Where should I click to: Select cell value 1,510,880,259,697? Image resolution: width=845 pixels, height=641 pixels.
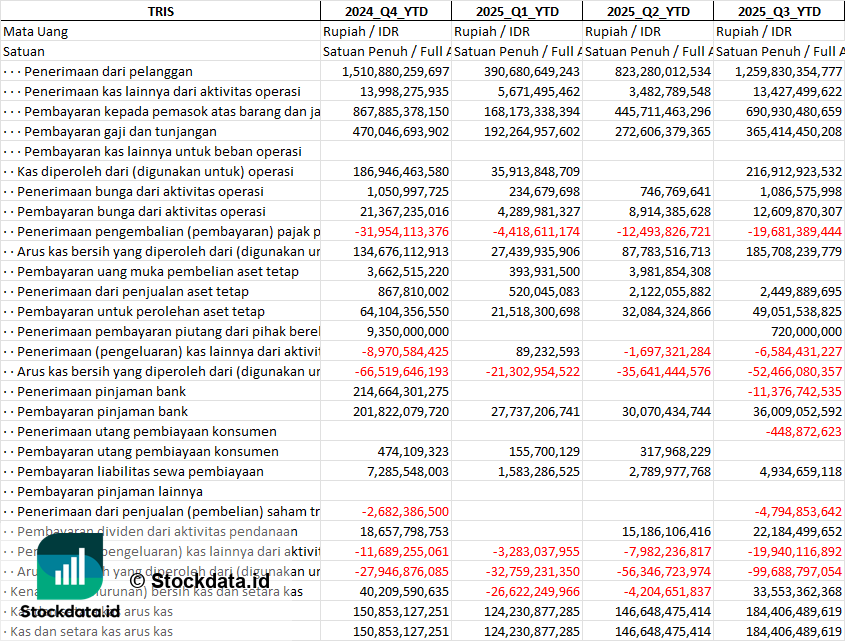(x=396, y=71)
